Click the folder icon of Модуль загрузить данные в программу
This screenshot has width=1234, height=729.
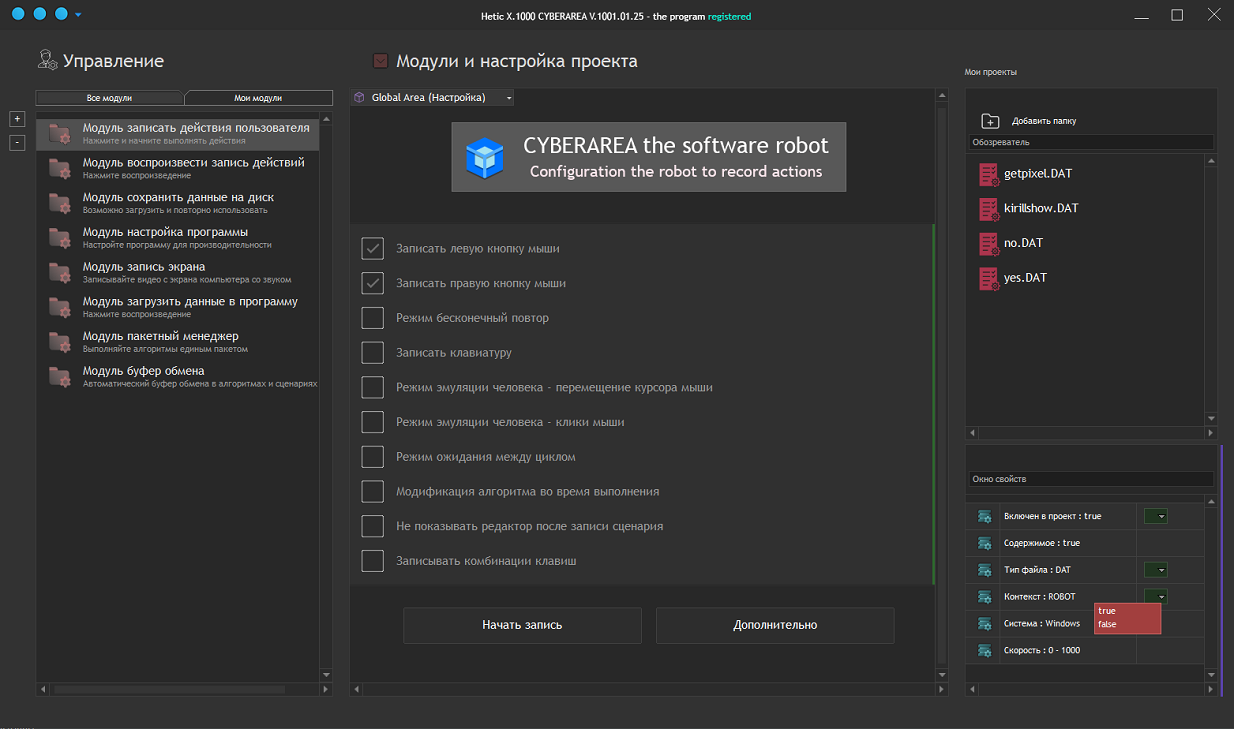(60, 307)
